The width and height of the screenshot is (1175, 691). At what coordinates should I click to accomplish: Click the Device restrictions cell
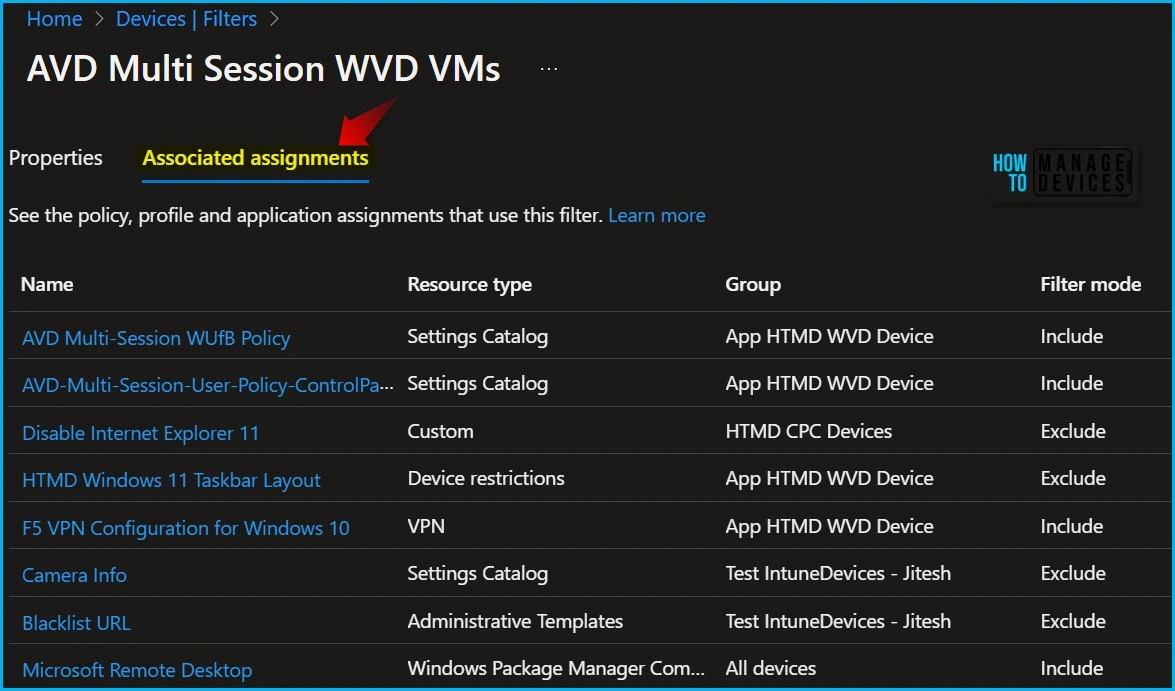(x=486, y=478)
